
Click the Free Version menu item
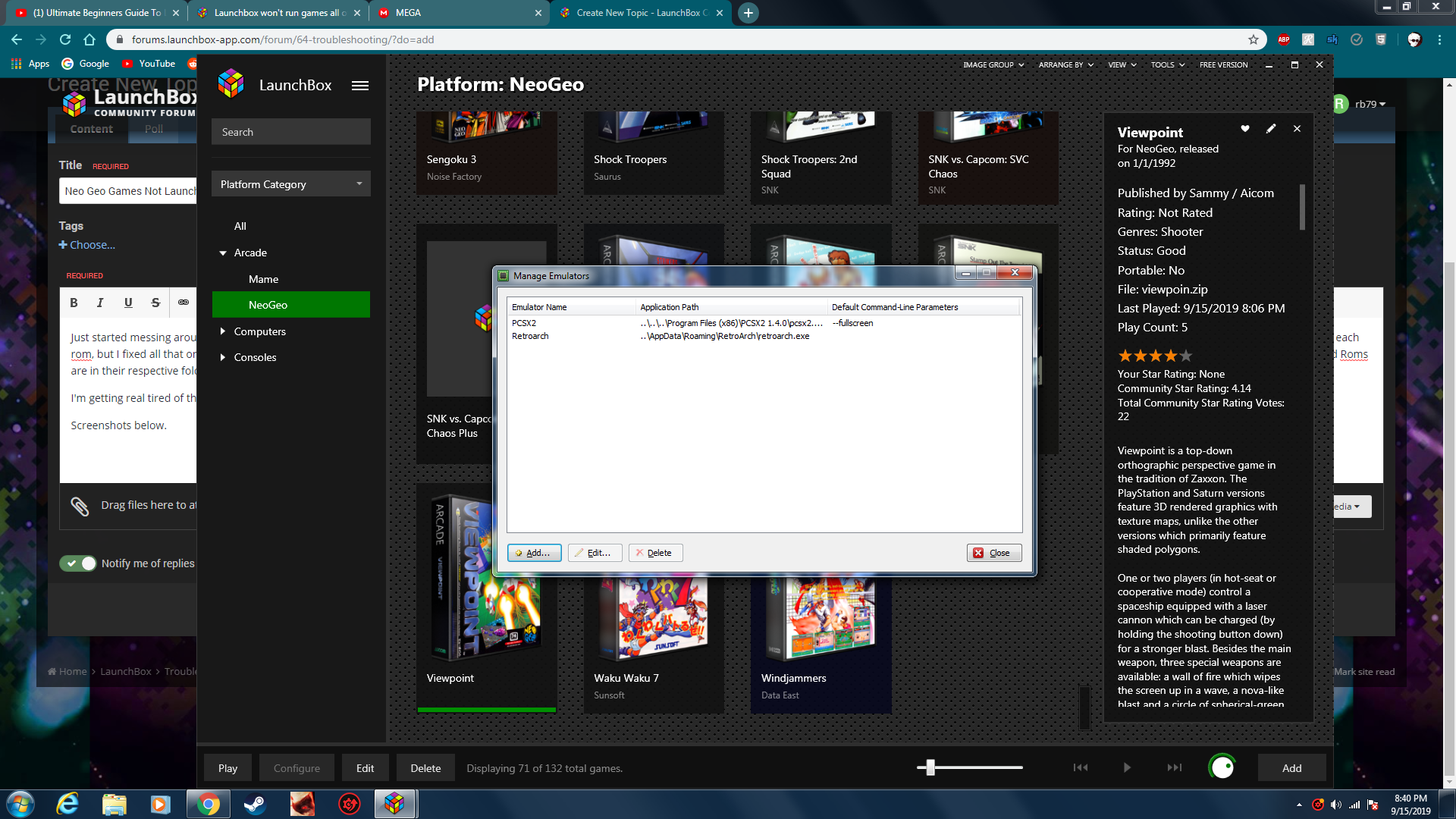tap(1223, 65)
